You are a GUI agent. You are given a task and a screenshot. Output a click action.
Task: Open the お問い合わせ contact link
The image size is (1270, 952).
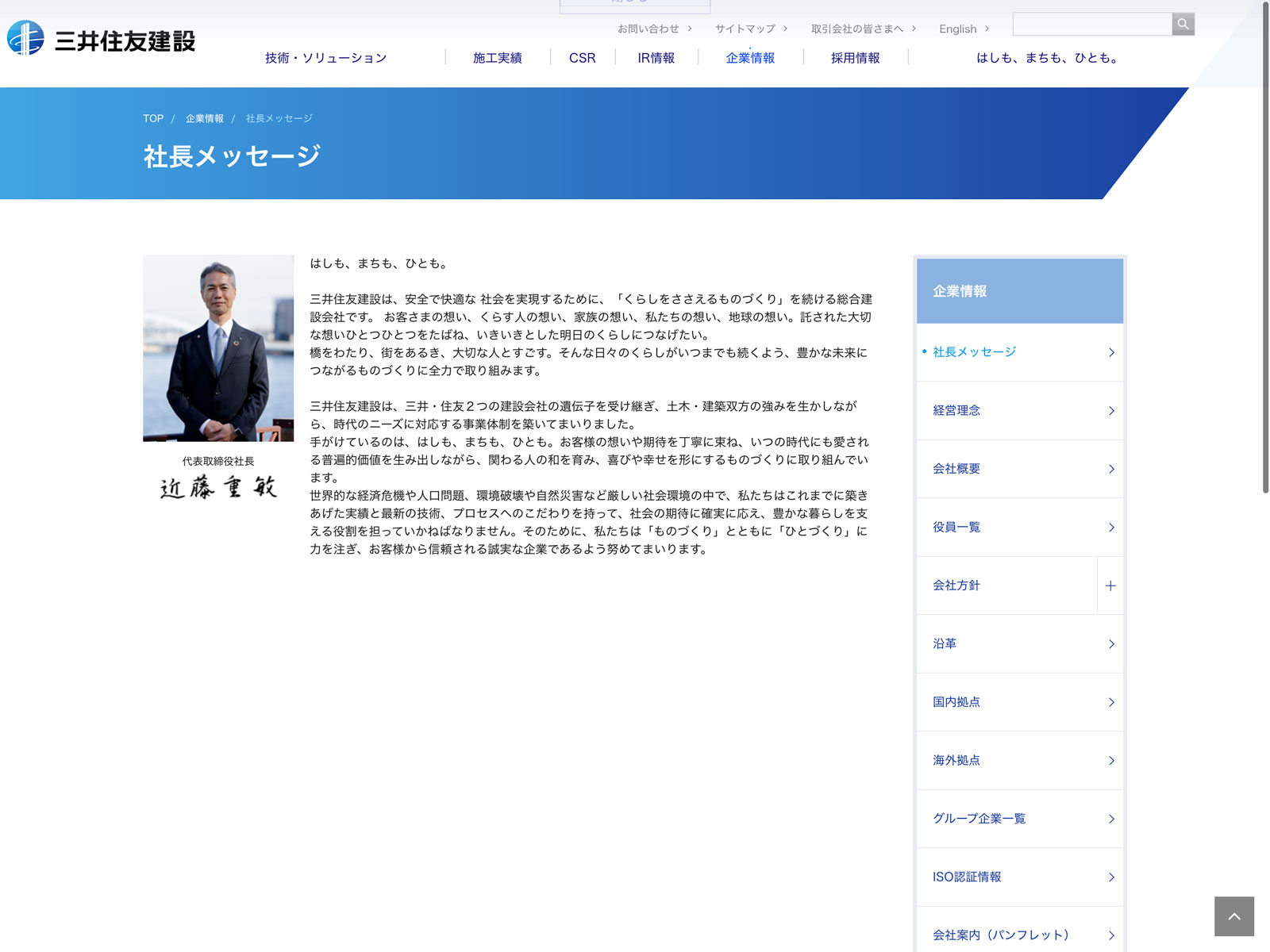tap(648, 29)
